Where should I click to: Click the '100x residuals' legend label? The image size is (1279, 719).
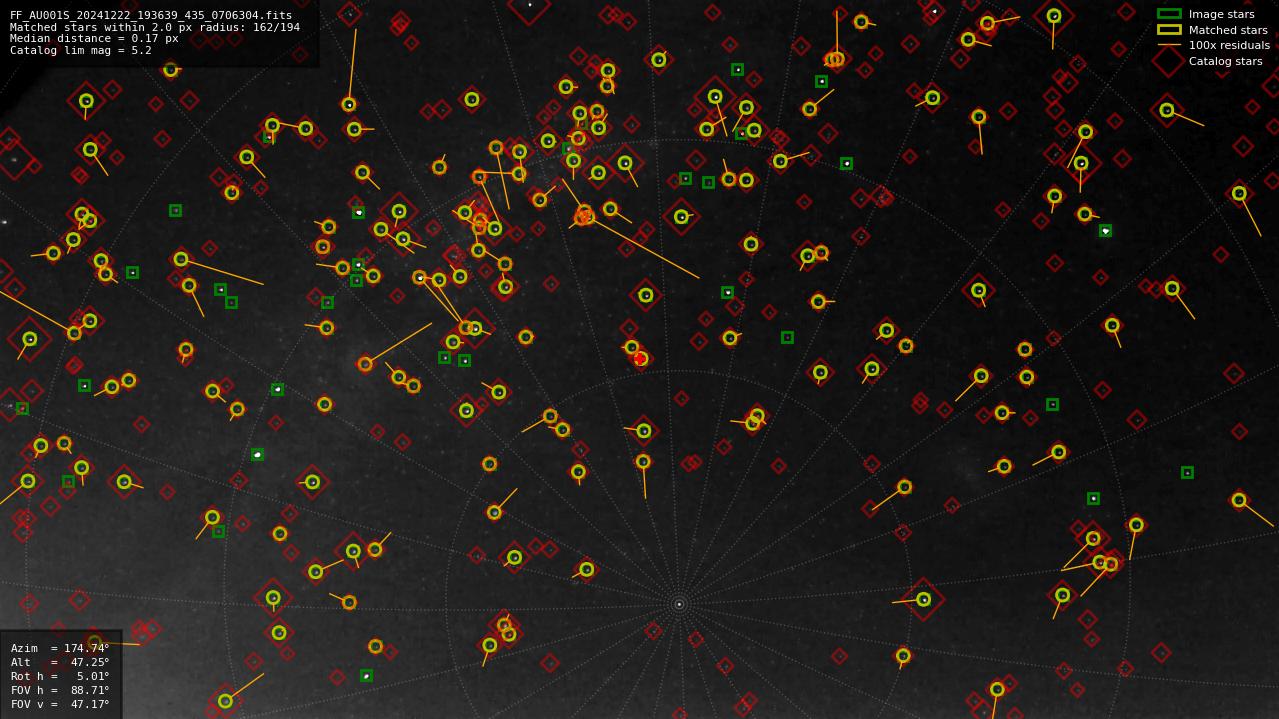coord(1229,45)
